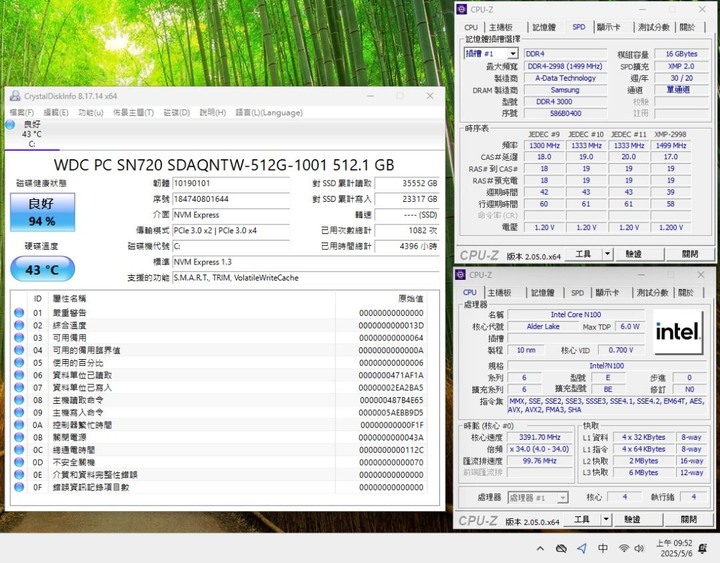
Task: Switch to 主機板 tab in the CPU-tab CPU-Z window
Action: click(499, 293)
